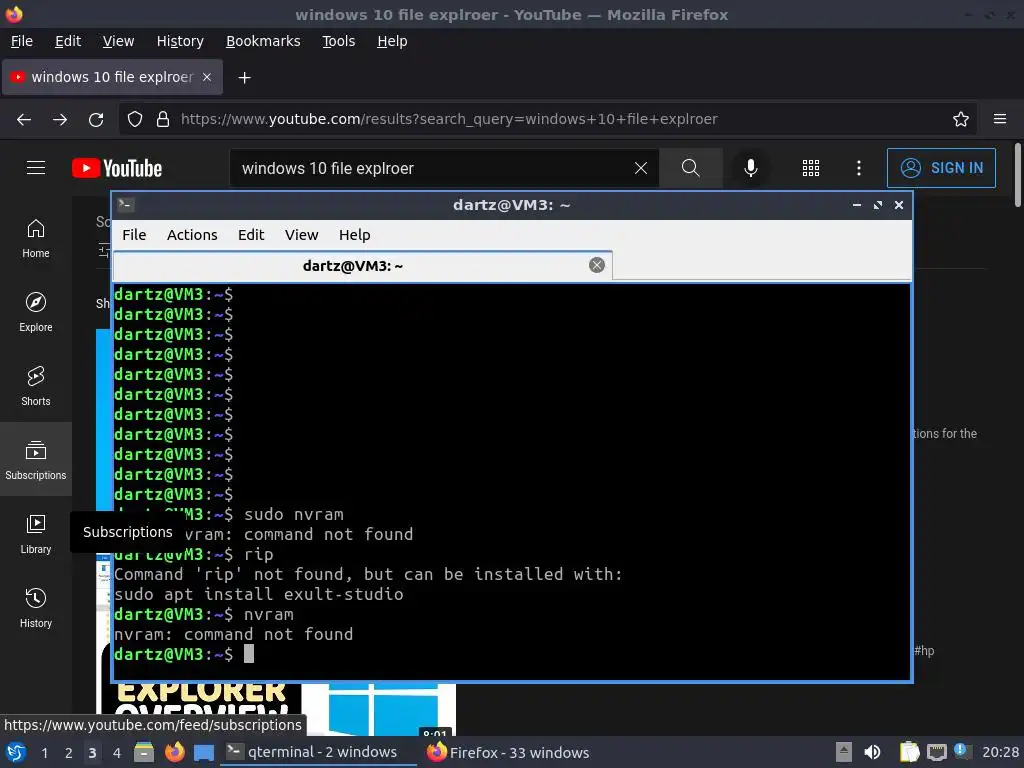Click inside the YouTube search field
Screen dimensions: 1024x768
[x=431, y=168]
